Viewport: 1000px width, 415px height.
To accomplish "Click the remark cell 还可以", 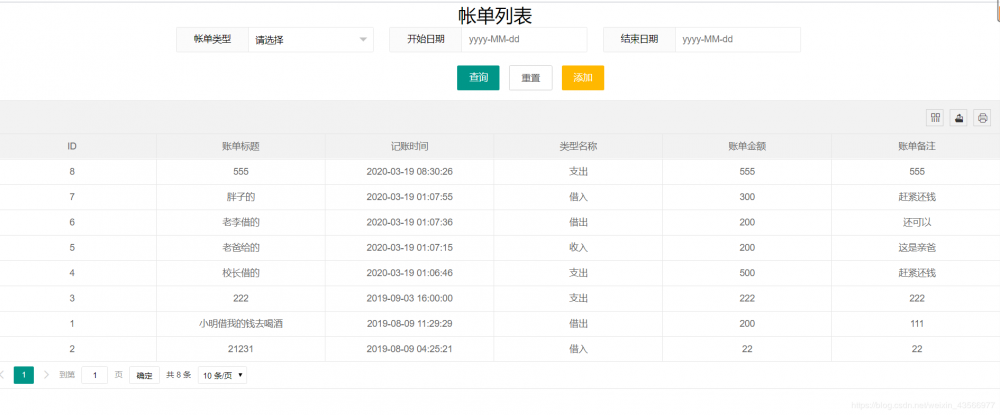I will point(916,222).
